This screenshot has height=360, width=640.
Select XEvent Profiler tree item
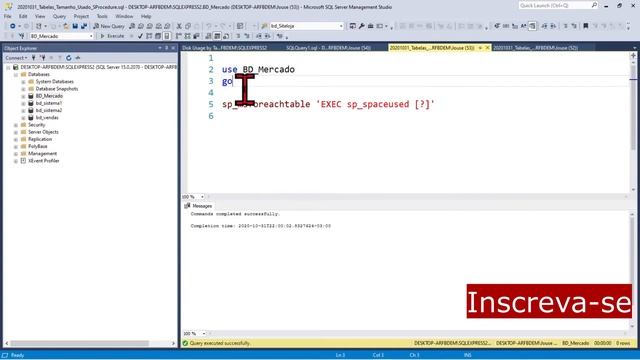[44, 161]
